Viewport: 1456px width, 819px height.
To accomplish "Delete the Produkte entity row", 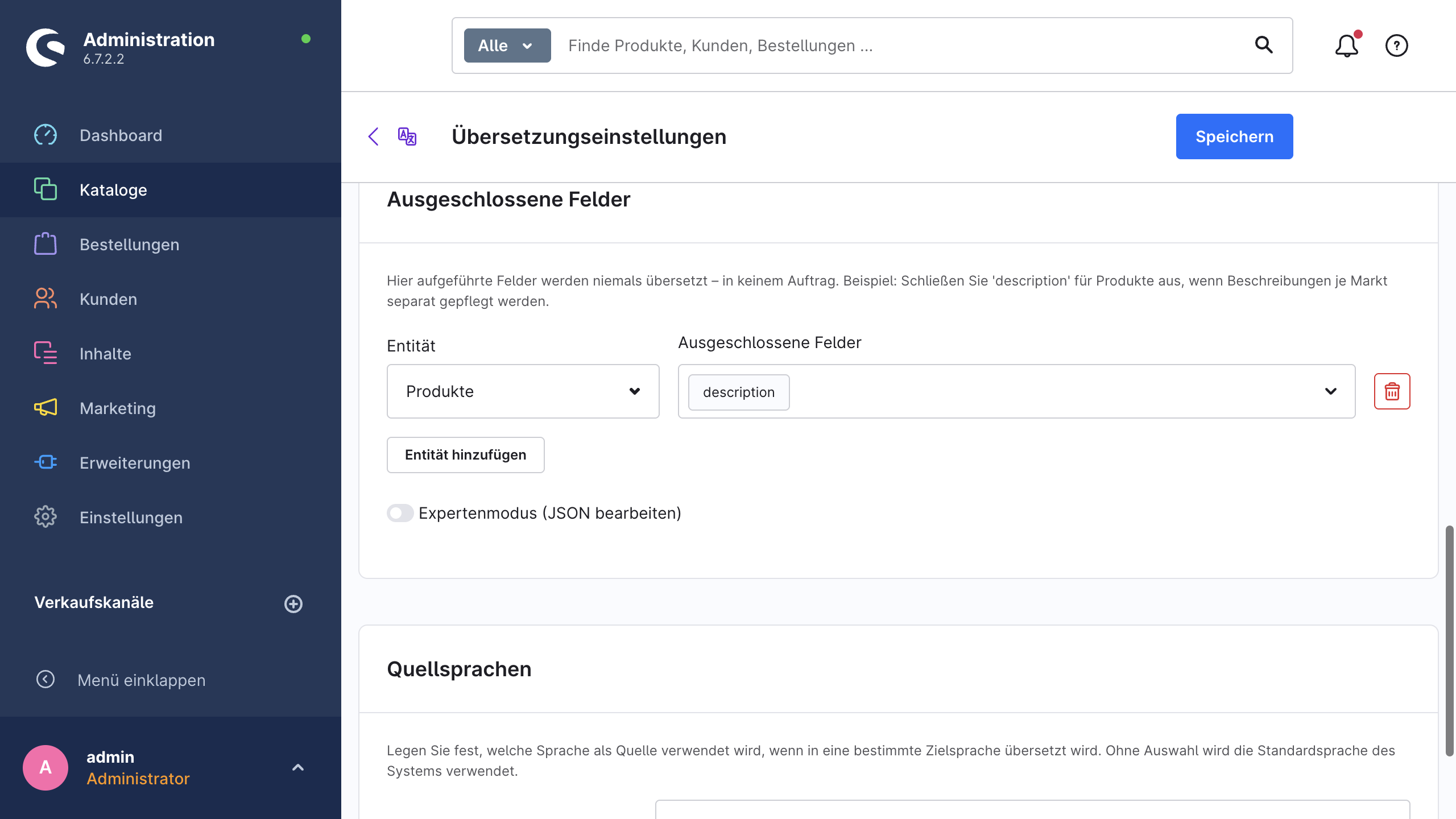I will click(1392, 391).
